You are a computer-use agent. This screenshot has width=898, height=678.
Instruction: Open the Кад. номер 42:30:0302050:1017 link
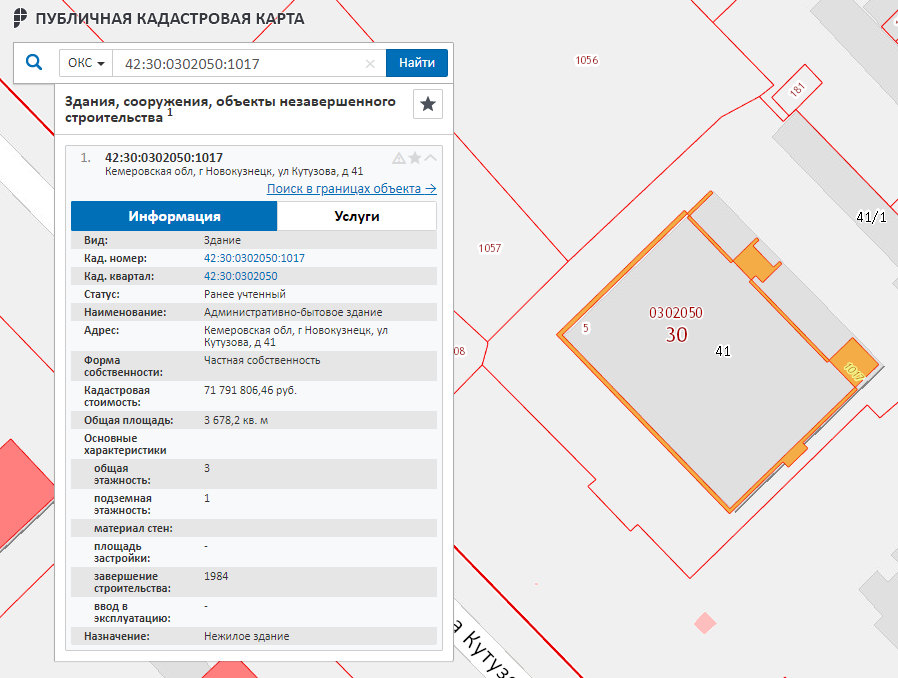coord(254,258)
